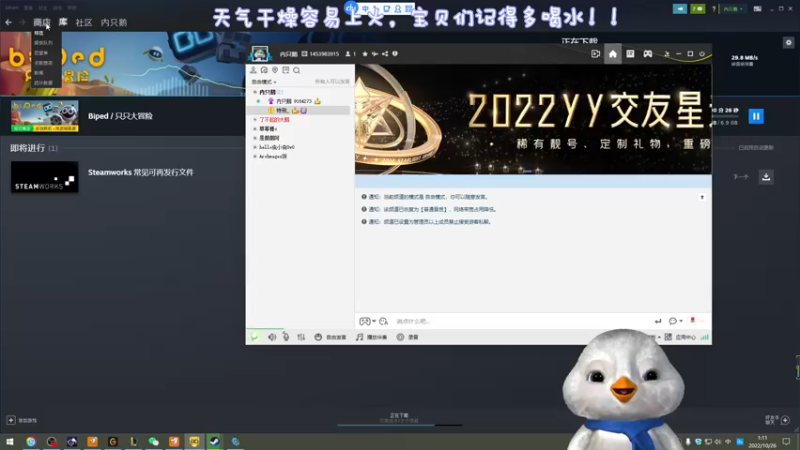Click Steam's green friends indicator button
The image size is (800, 450).
(x=697, y=9)
